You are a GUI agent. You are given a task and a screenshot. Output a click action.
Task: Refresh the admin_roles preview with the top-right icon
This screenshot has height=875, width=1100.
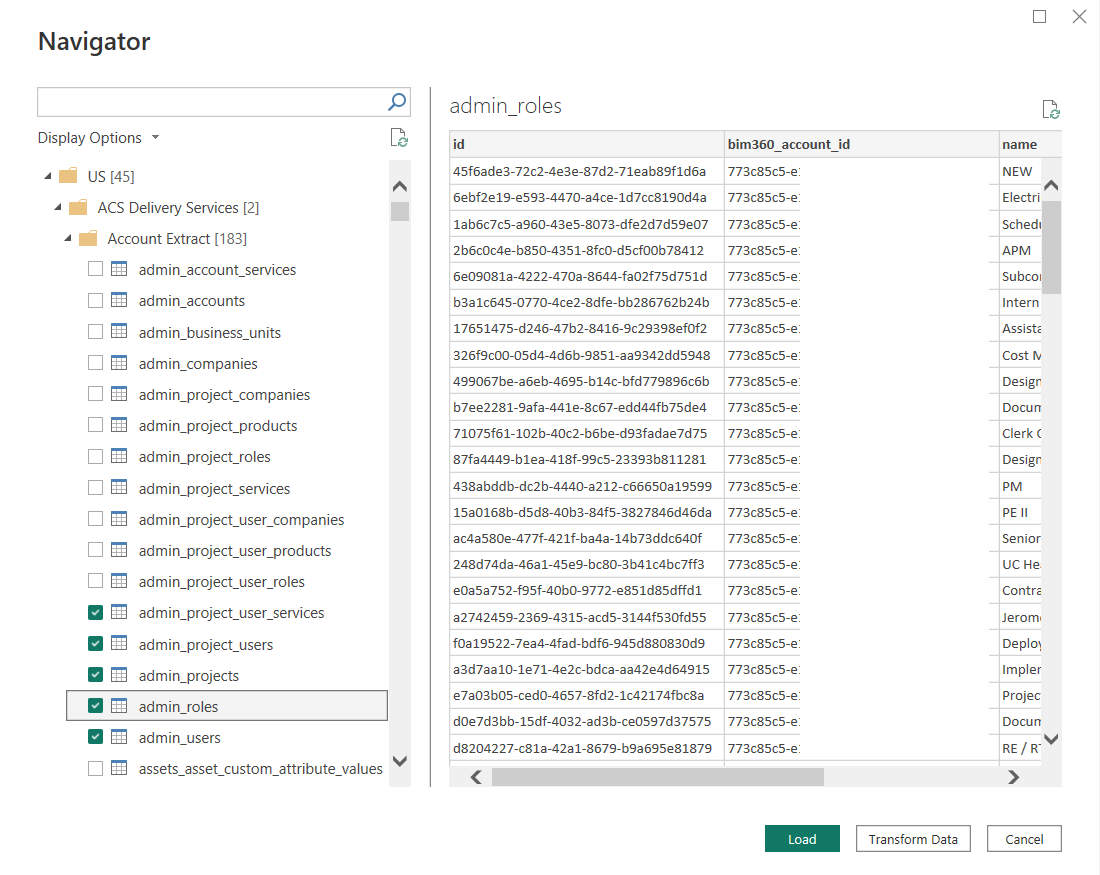pos(1050,109)
